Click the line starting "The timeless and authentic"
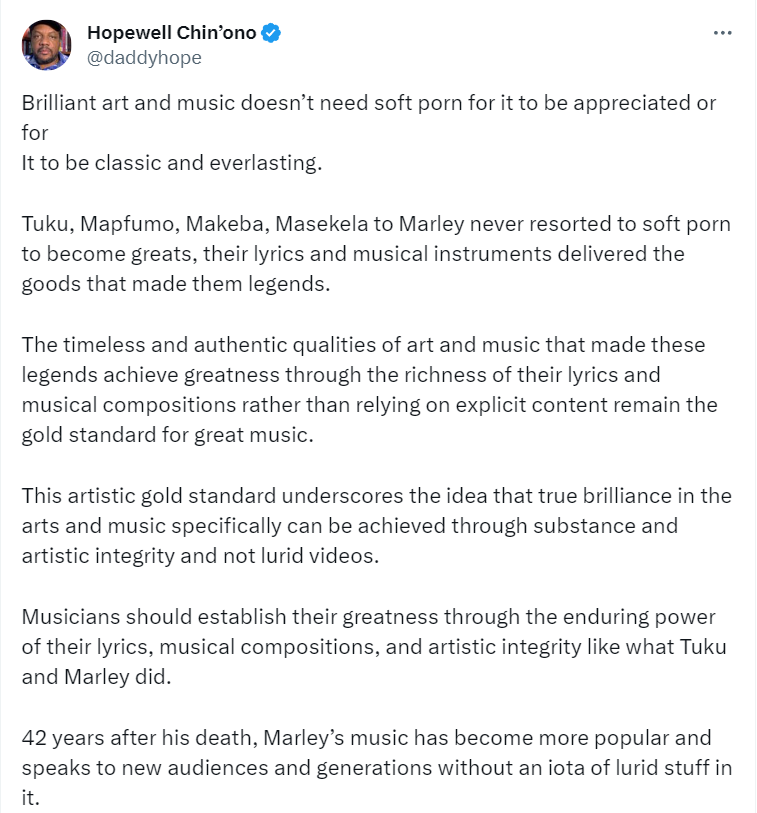 (x=363, y=345)
